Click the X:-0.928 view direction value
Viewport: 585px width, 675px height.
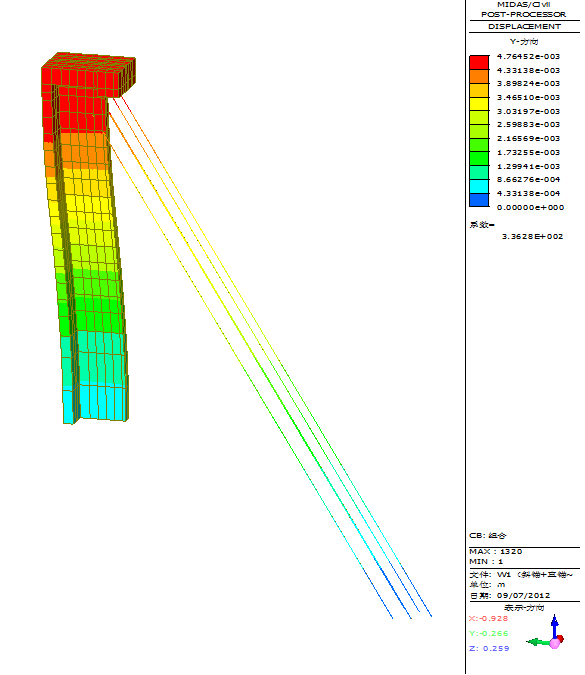488,619
